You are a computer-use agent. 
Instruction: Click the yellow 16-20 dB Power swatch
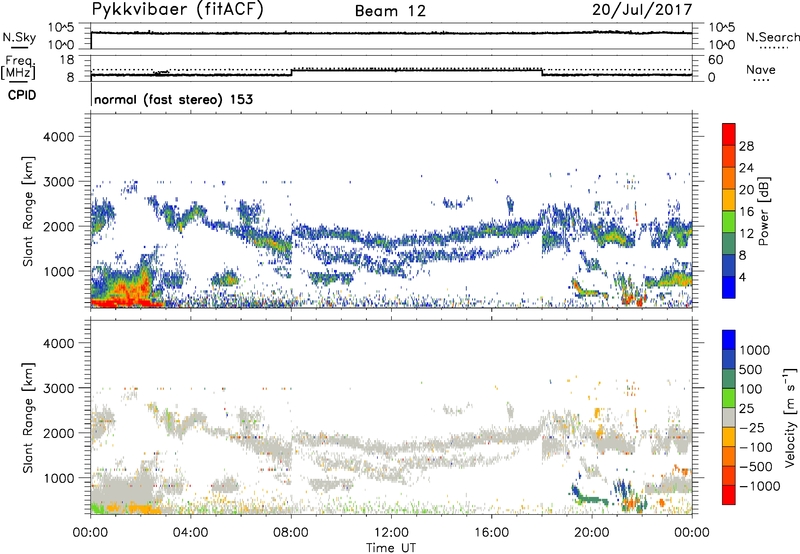coord(729,200)
